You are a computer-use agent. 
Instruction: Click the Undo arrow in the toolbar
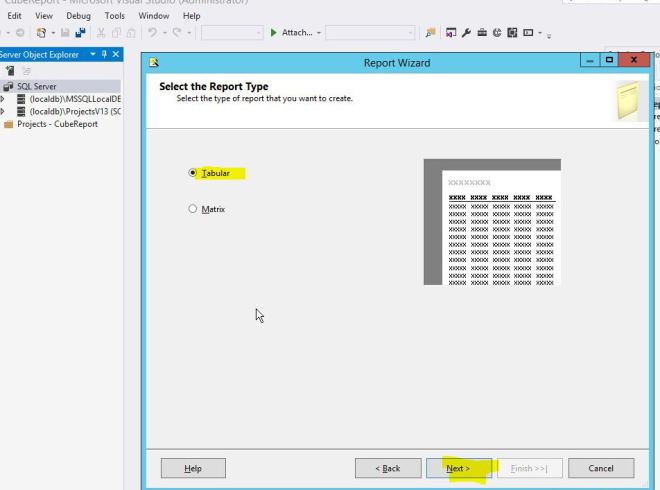point(149,33)
